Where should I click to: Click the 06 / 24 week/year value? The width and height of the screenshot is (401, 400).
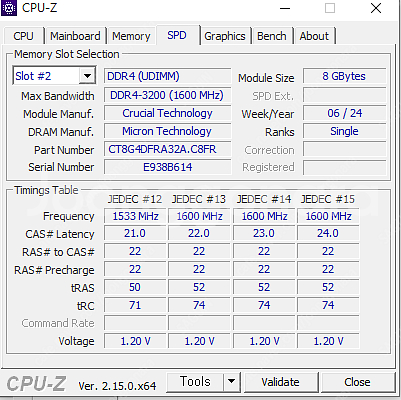tap(345, 113)
